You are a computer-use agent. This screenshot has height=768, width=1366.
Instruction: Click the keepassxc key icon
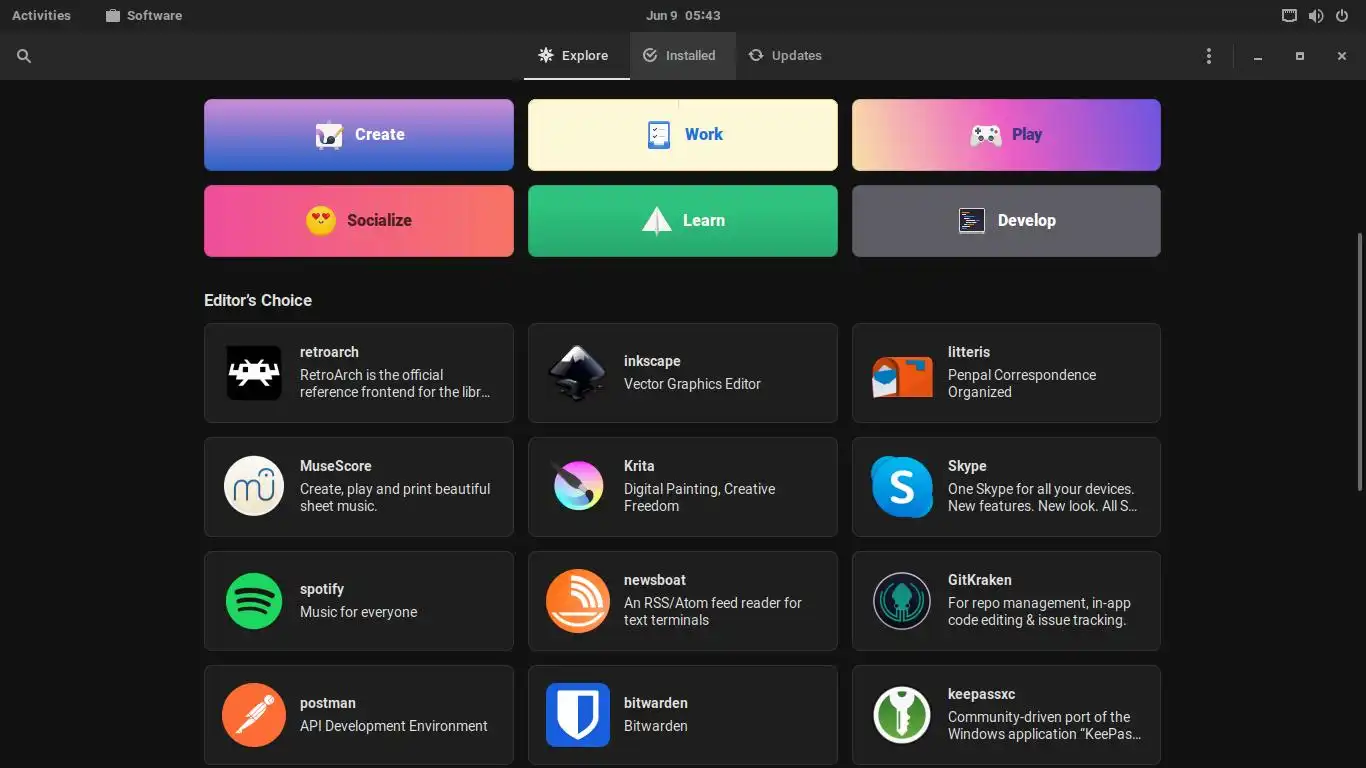coord(902,715)
